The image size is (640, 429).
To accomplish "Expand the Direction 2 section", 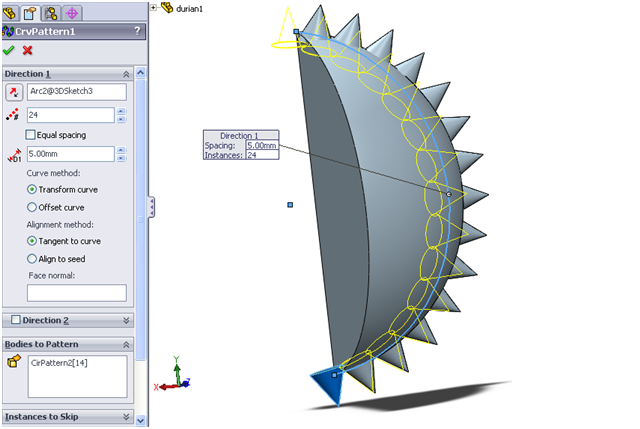I will click(126, 321).
